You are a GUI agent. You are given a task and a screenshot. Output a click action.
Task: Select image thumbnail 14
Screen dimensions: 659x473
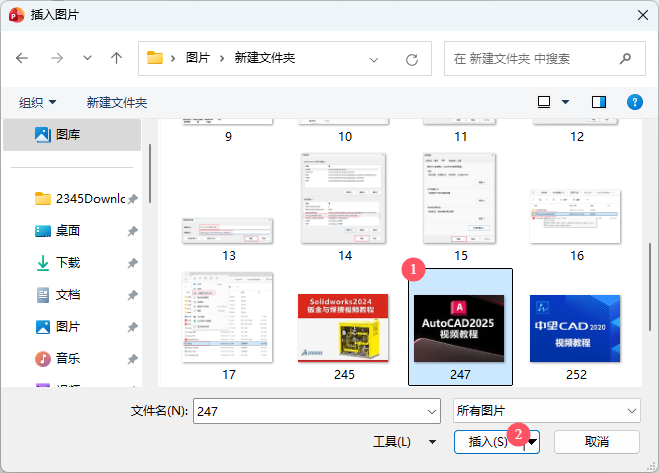coord(343,198)
